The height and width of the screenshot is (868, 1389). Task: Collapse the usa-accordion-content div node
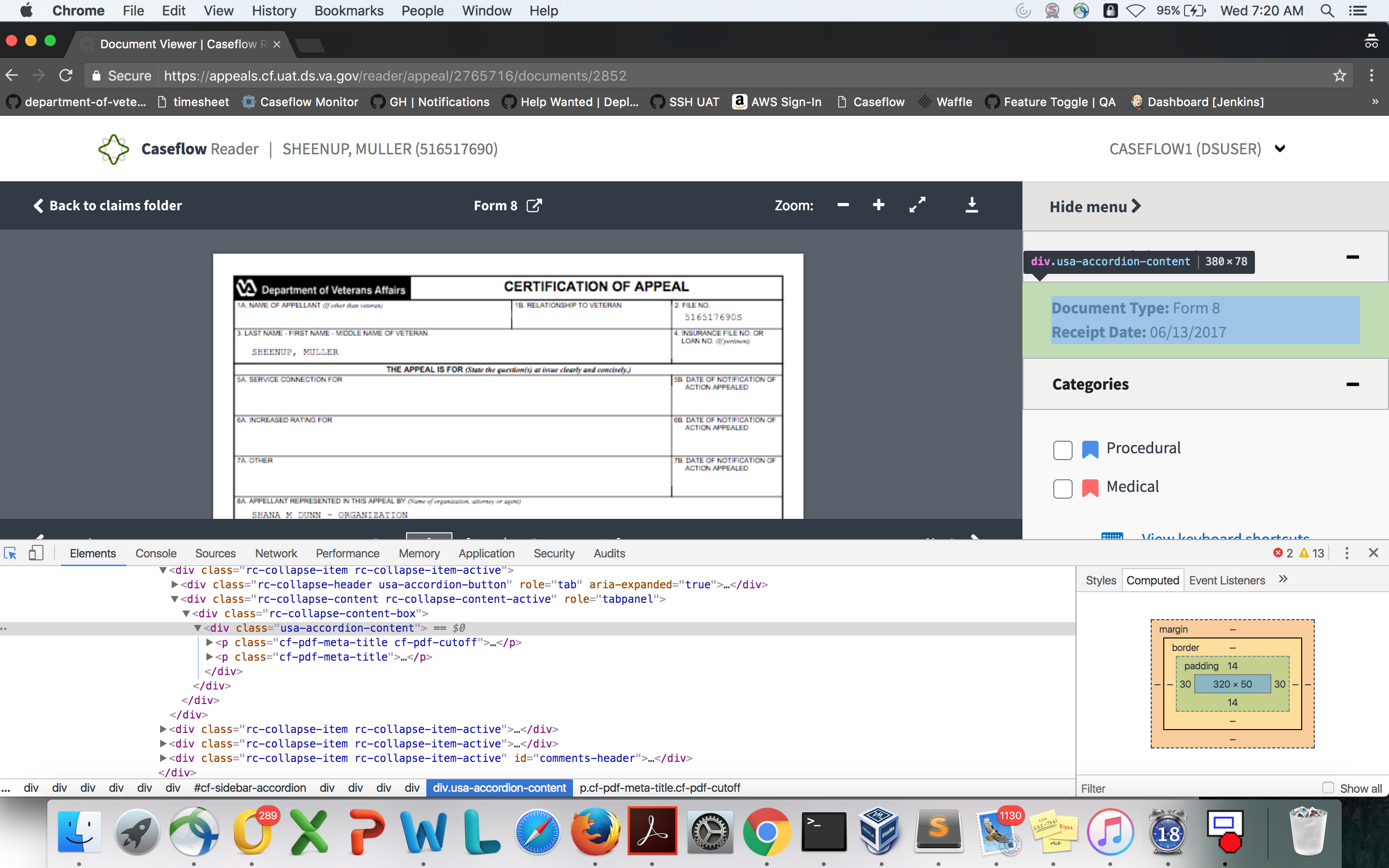click(197, 628)
